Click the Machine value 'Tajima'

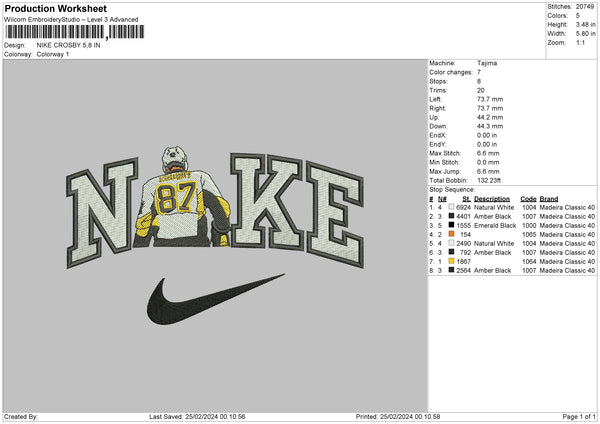487,63
